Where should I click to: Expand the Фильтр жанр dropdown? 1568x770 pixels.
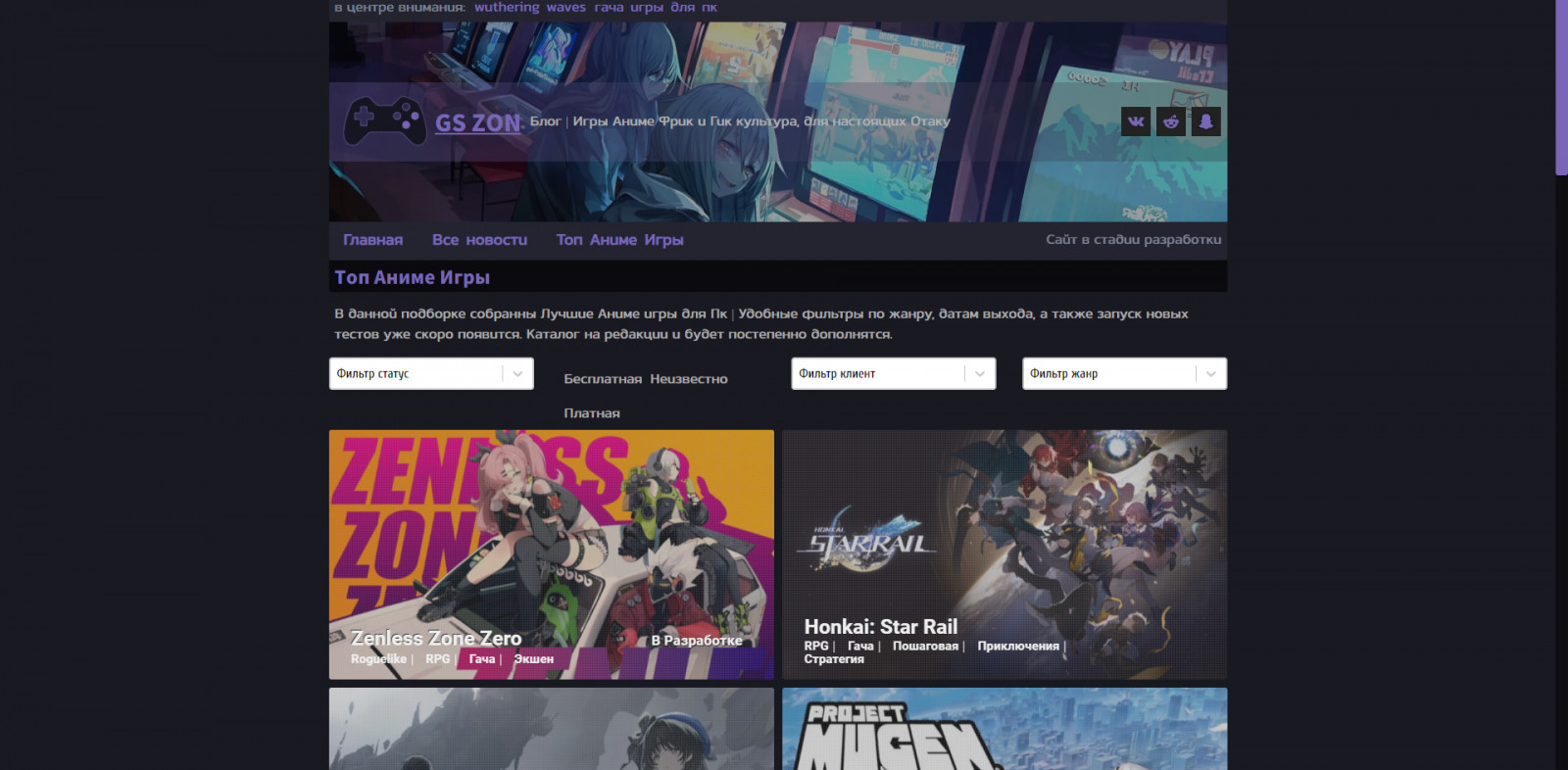(x=1125, y=373)
